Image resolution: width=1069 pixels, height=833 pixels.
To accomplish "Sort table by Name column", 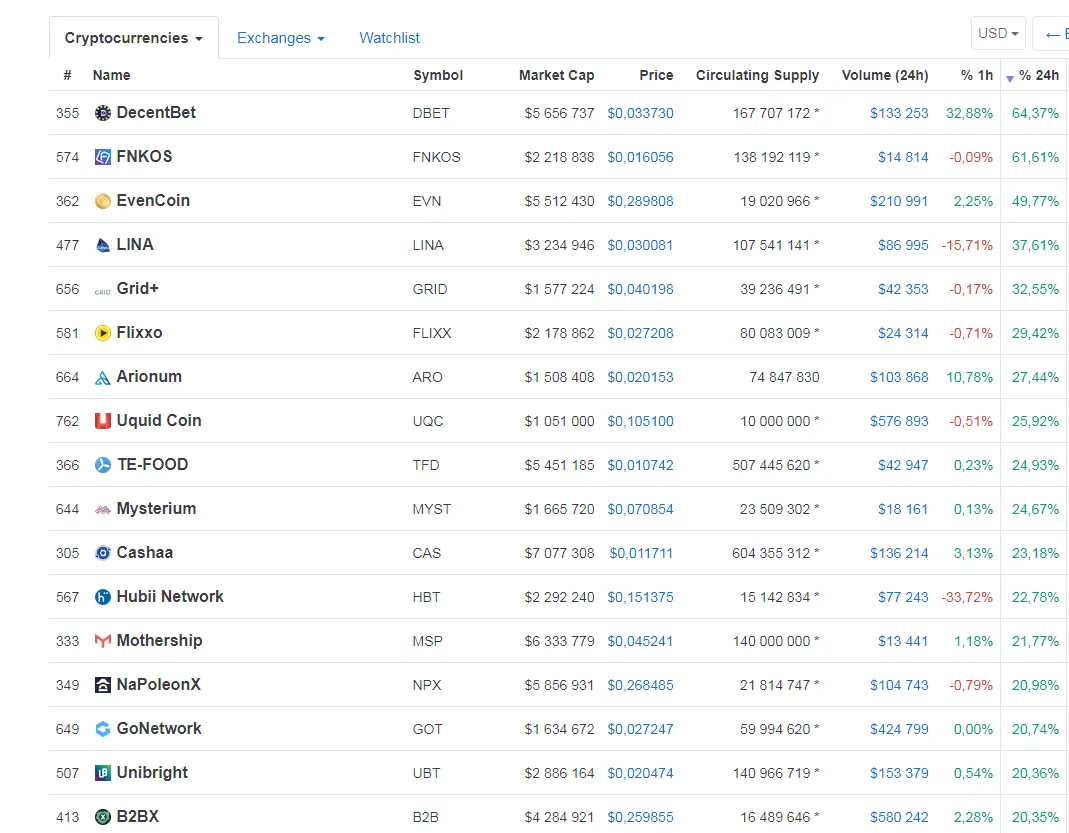I will click(111, 75).
